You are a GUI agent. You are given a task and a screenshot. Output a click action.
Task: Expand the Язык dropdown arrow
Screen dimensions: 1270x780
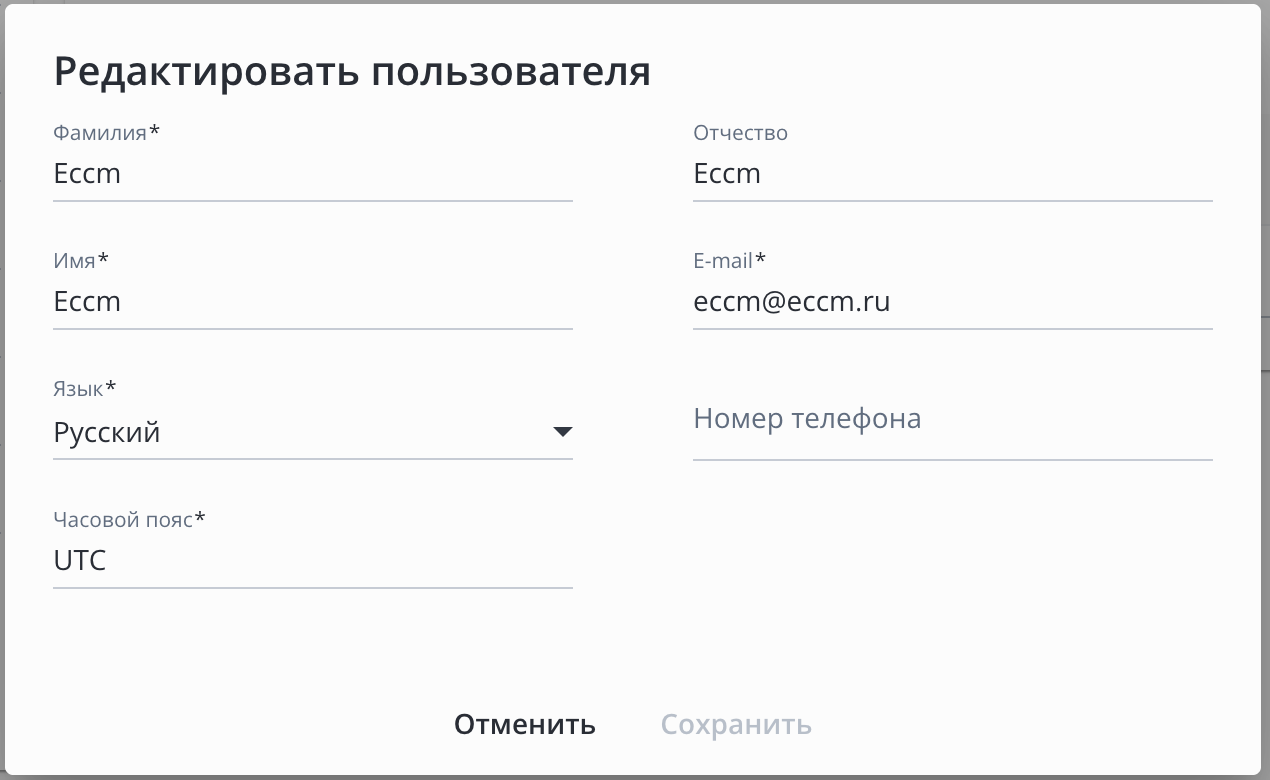tap(562, 432)
